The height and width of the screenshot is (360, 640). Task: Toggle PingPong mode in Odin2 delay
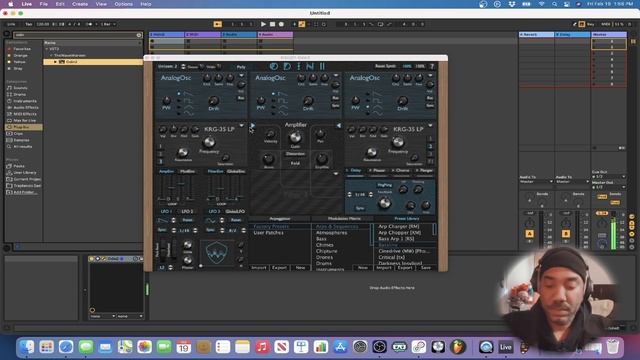[x=384, y=185]
